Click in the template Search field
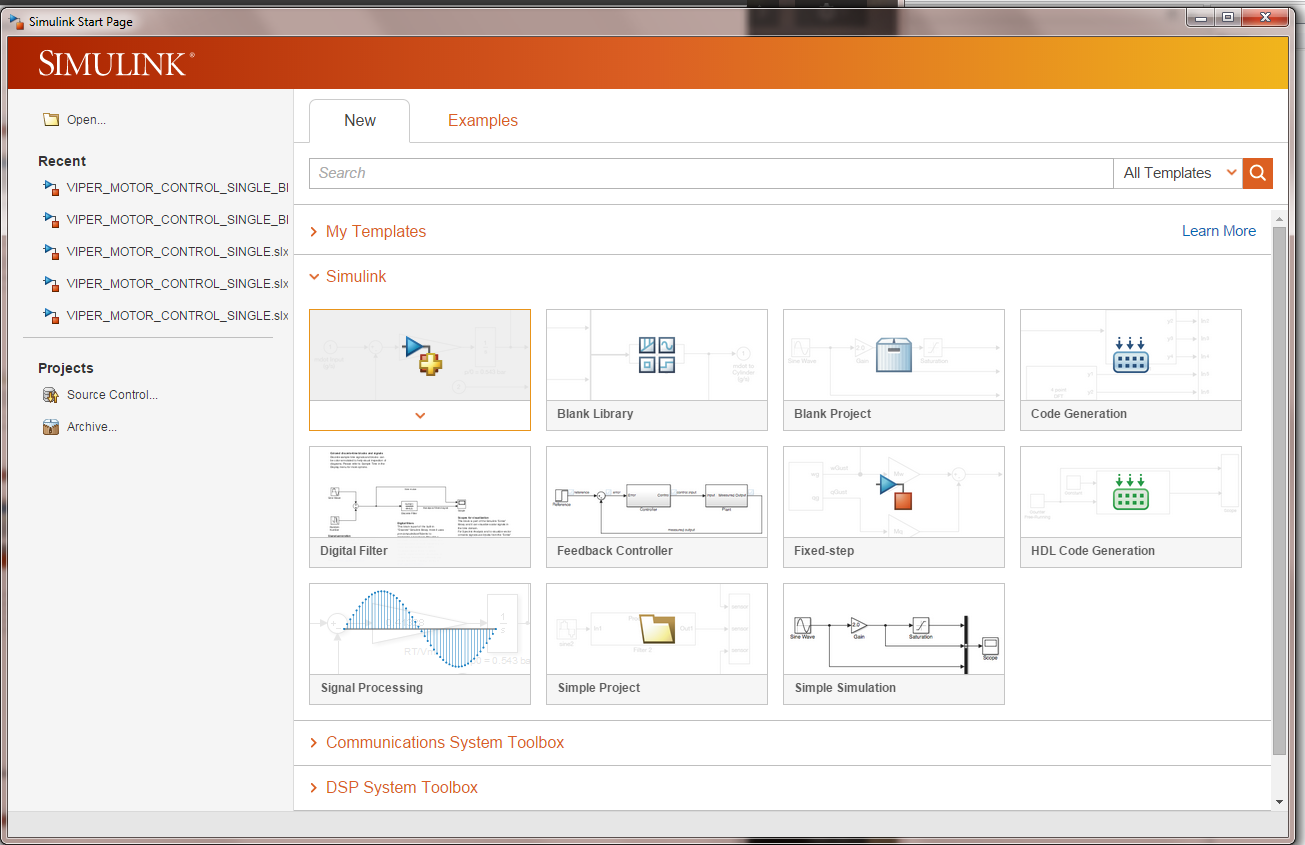Screen dimensions: 1305x845 [700, 172]
